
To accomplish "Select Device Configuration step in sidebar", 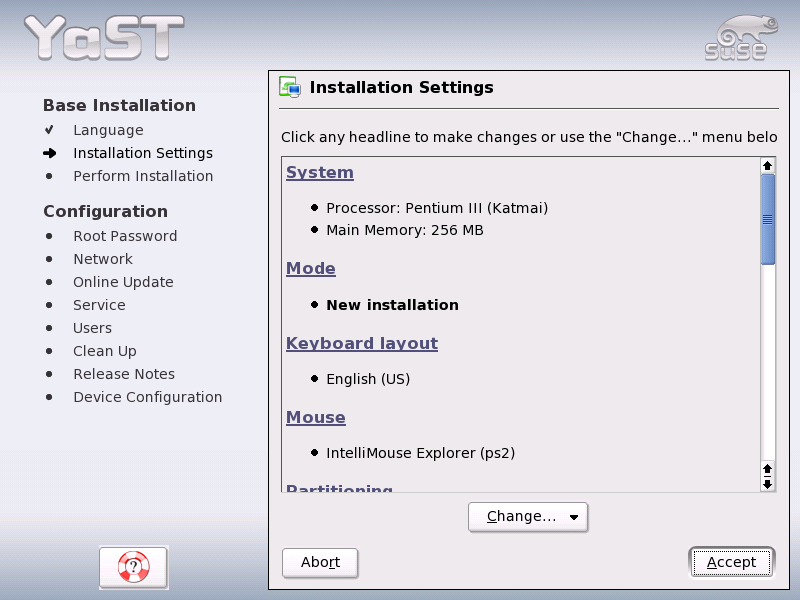I will click(x=148, y=397).
